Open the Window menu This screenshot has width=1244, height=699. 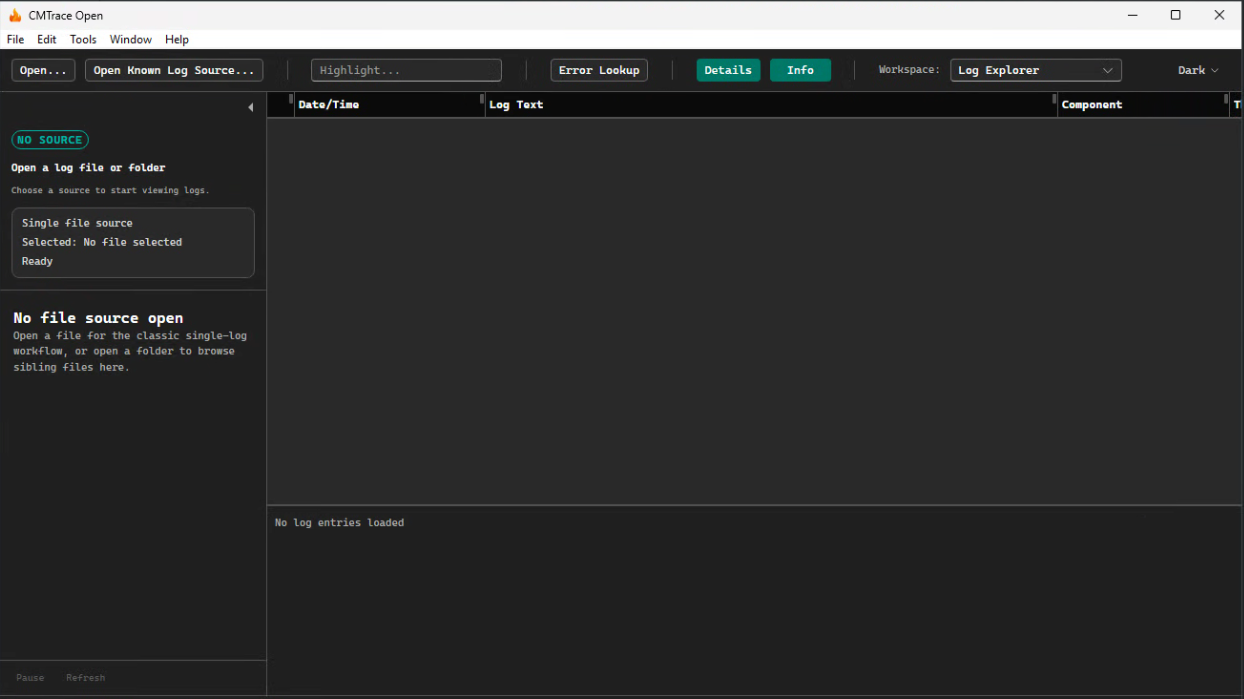pyautogui.click(x=130, y=39)
